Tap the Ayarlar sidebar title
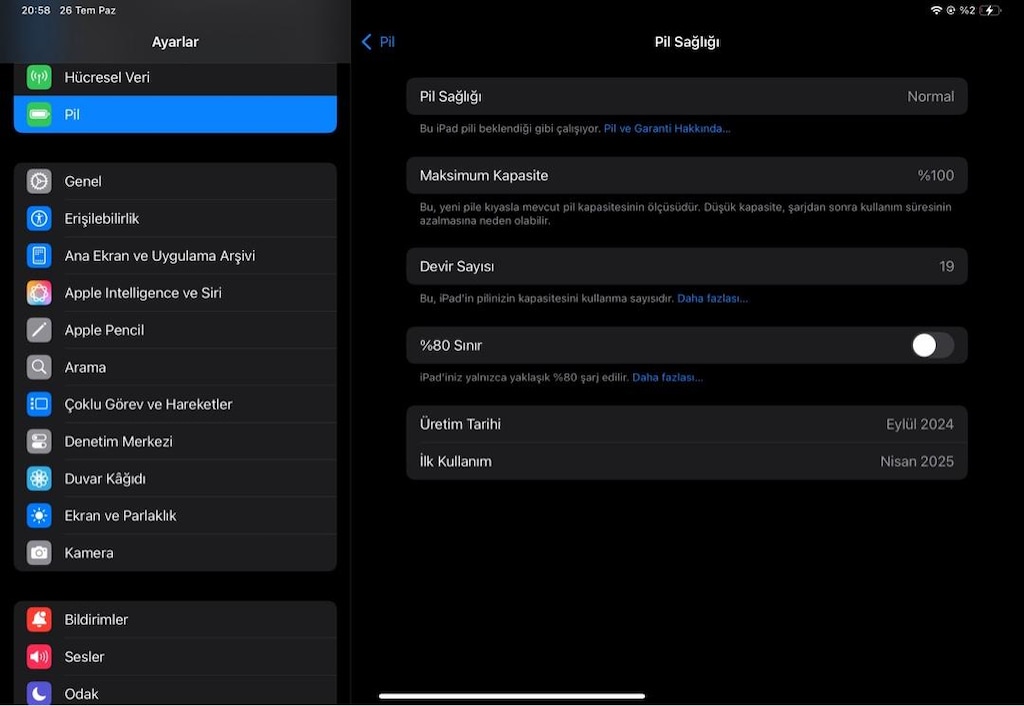 coord(175,42)
